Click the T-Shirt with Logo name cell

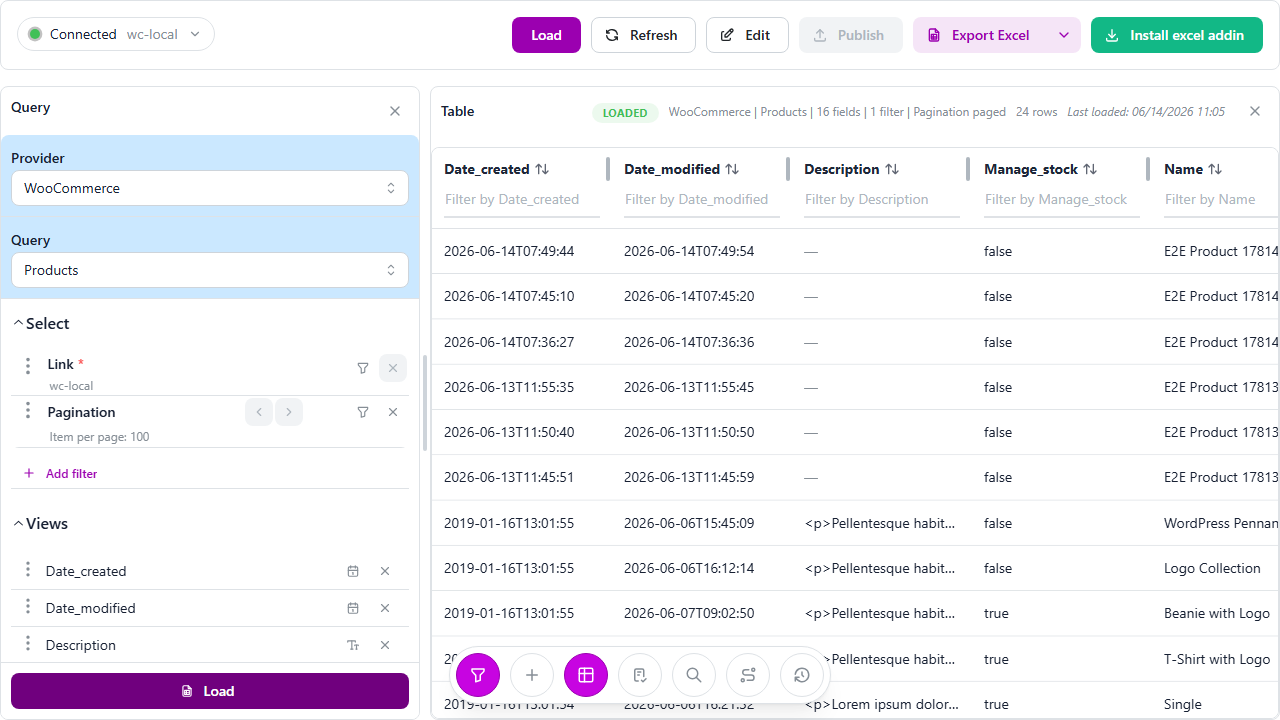tap(1217, 659)
